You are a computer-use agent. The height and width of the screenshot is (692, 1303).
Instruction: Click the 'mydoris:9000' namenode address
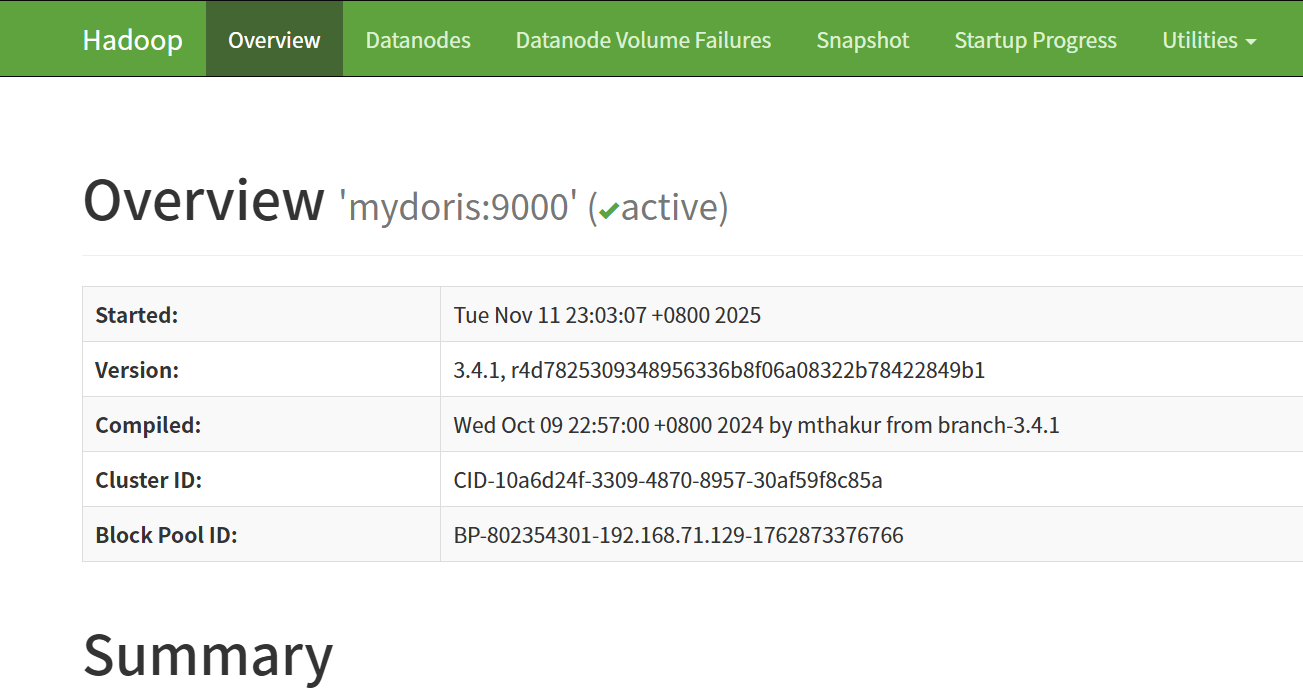click(459, 208)
